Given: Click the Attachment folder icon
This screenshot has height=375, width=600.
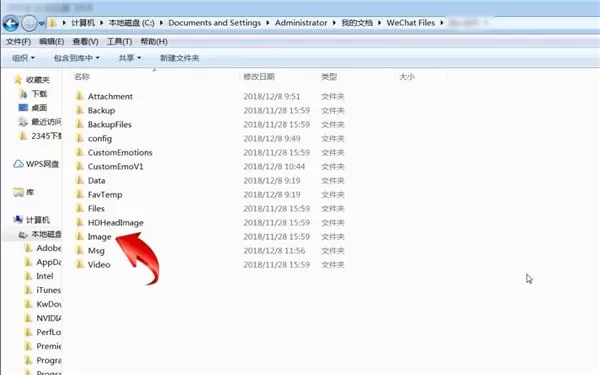Looking at the screenshot, I should click(x=80, y=96).
